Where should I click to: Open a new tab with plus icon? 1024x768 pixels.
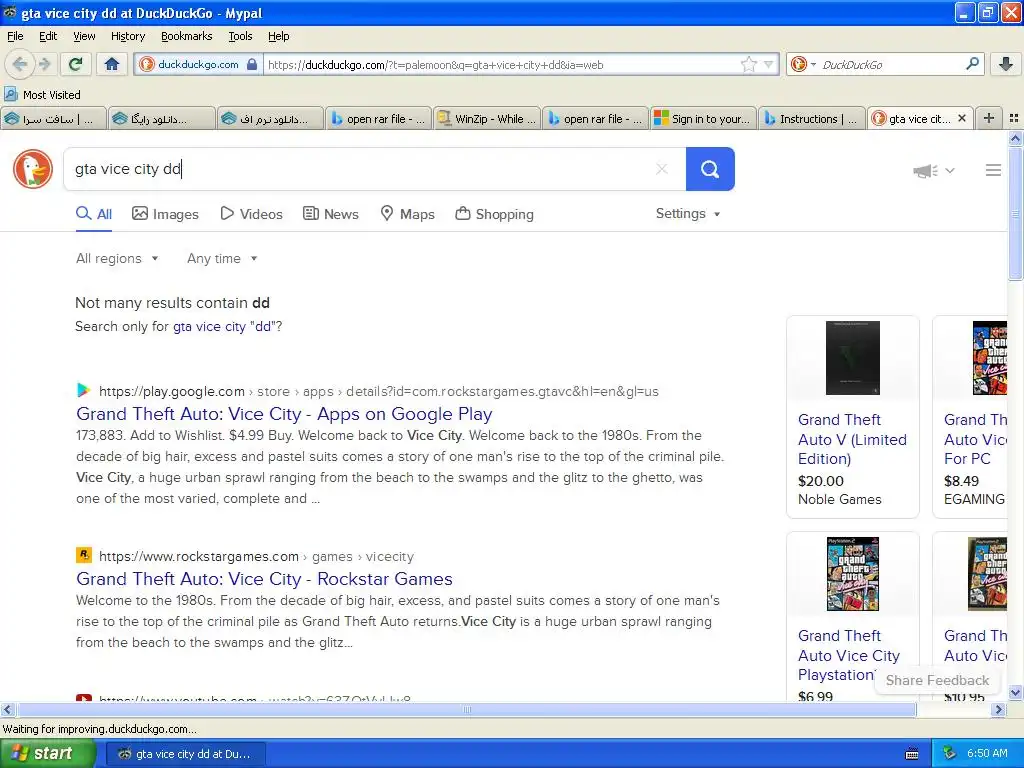pyautogui.click(x=989, y=118)
